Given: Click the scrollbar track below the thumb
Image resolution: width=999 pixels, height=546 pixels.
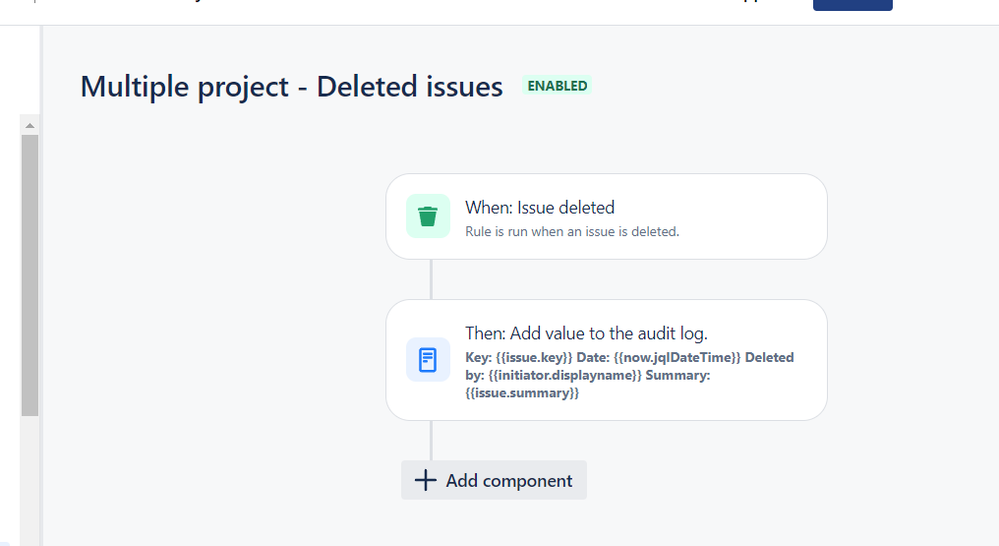Looking at the screenshot, I should pos(29,481).
